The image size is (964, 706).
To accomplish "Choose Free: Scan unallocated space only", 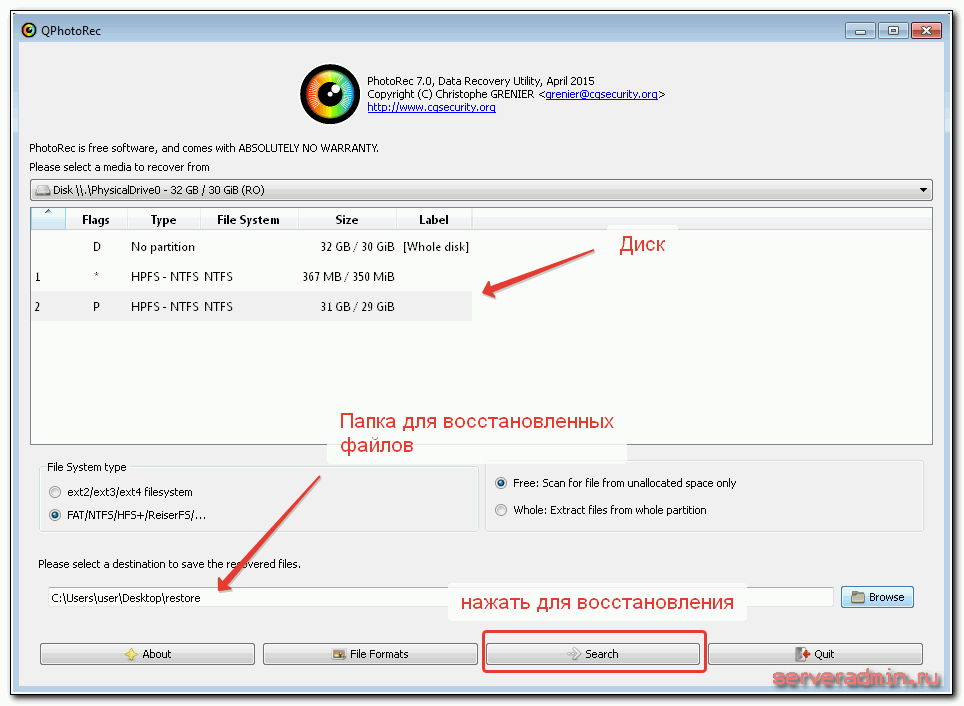I will (x=502, y=483).
